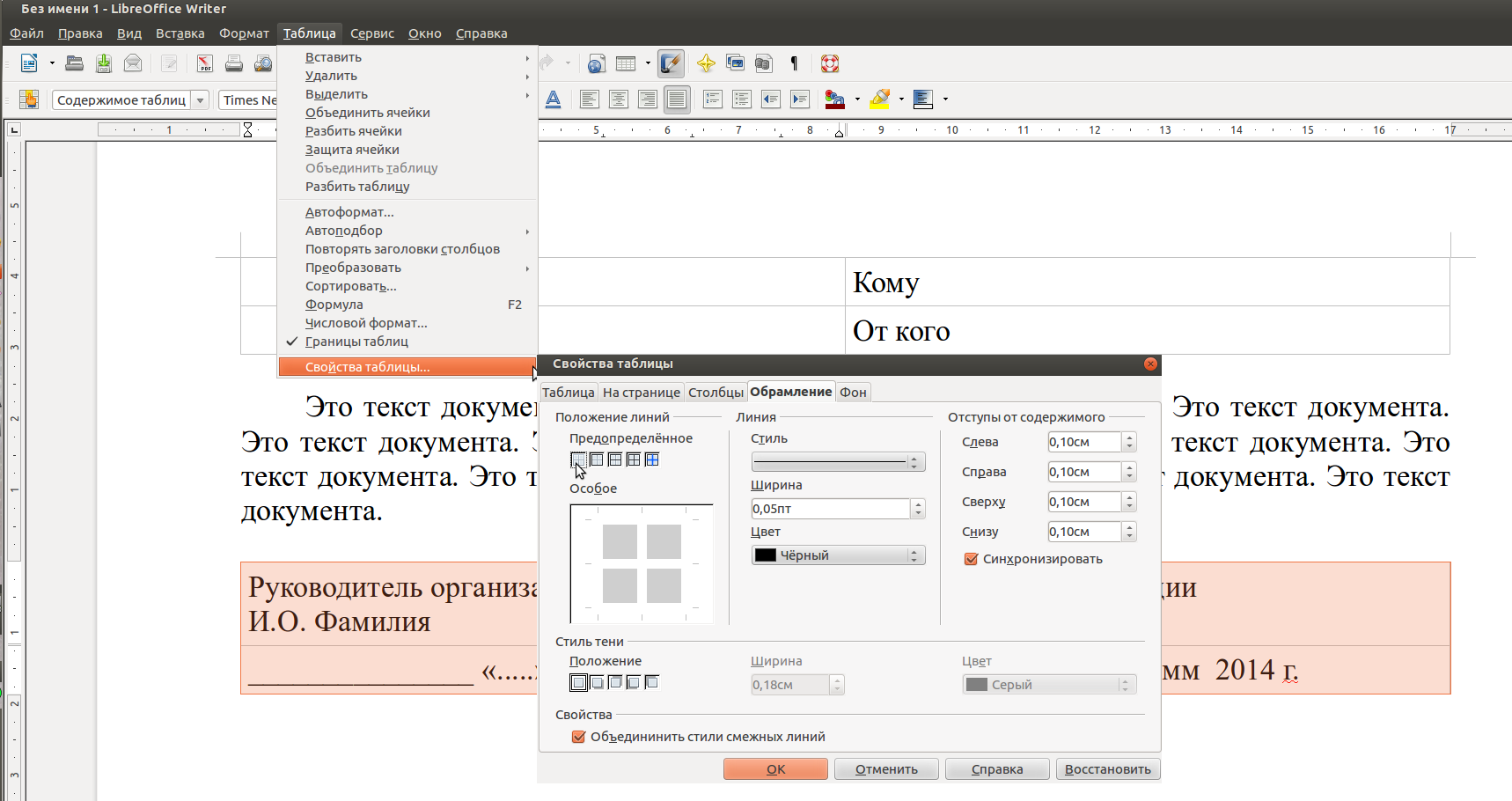Screen dimensions: 1512x801
Task: Center text horizontally in formatting toolbar
Action: point(619,99)
